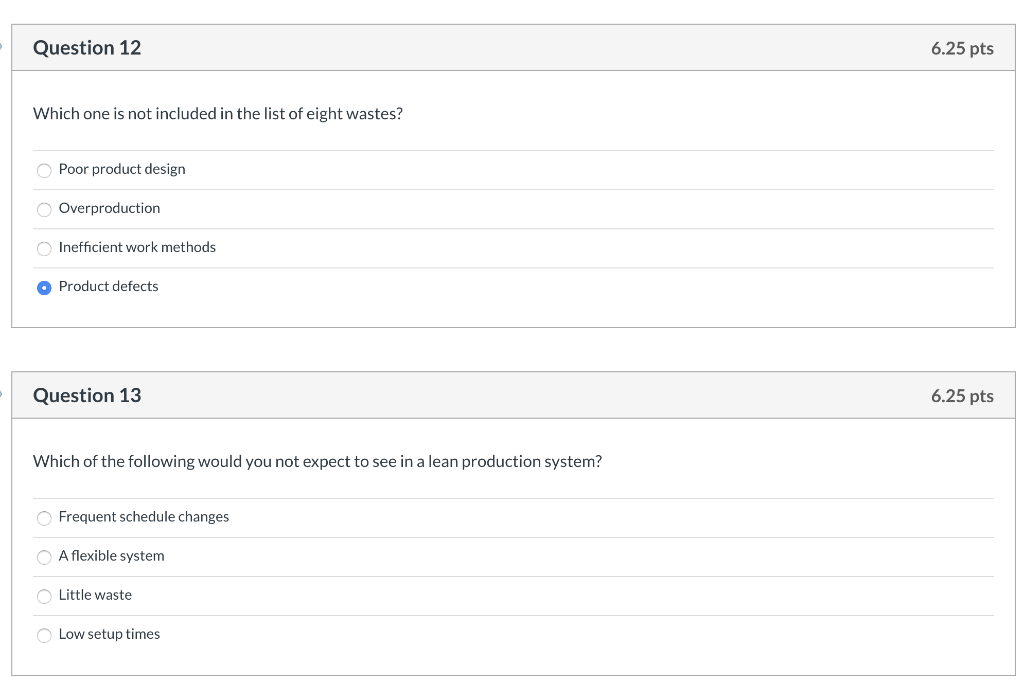Select the Overproduction answer
Viewport: 1024px width, 683px height.
pos(44,209)
